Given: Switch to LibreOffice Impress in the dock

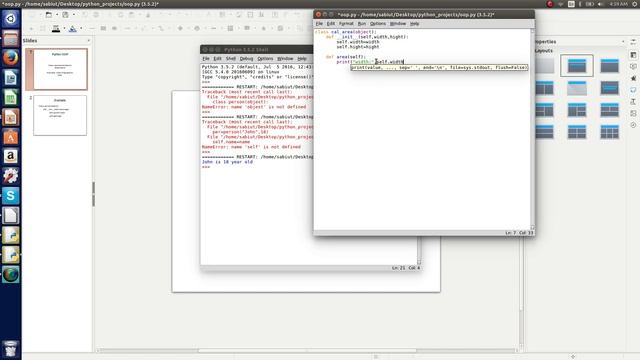Looking at the screenshot, I should click(11, 117).
